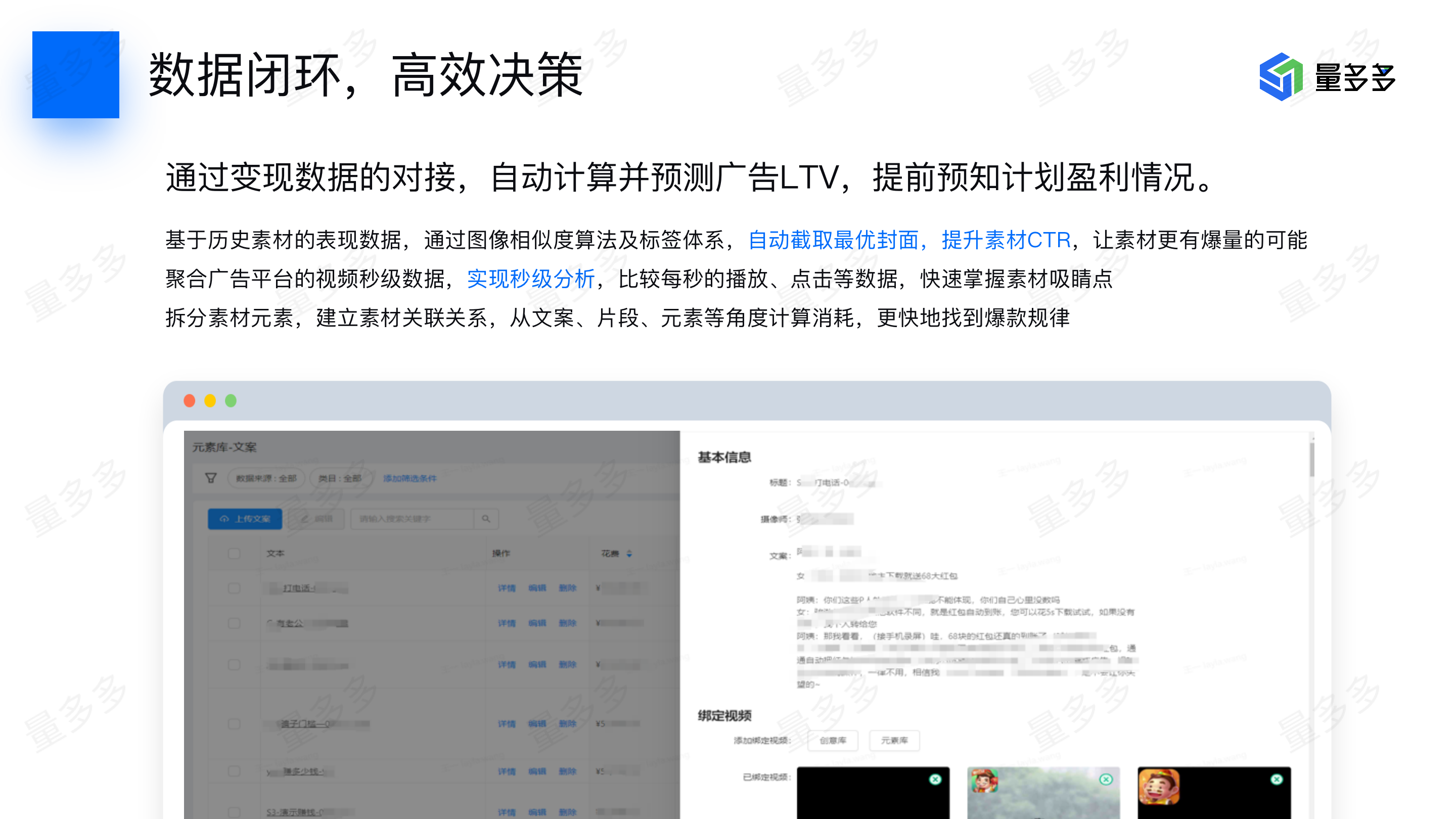
Task: Sort by the 花费 column arrows
Action: click(629, 554)
